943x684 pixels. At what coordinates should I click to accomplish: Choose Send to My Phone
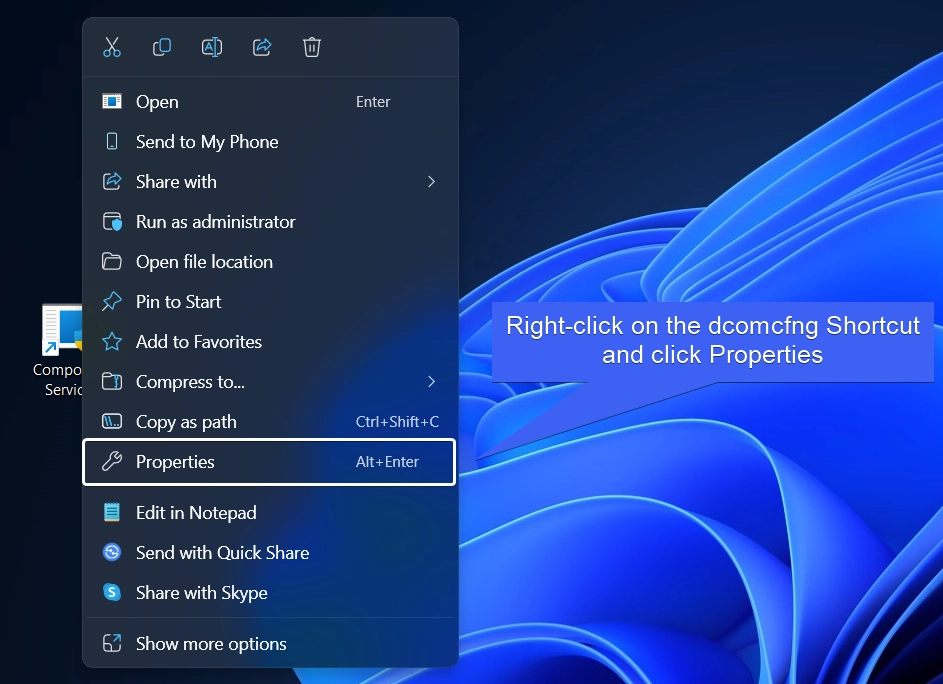tap(270, 141)
